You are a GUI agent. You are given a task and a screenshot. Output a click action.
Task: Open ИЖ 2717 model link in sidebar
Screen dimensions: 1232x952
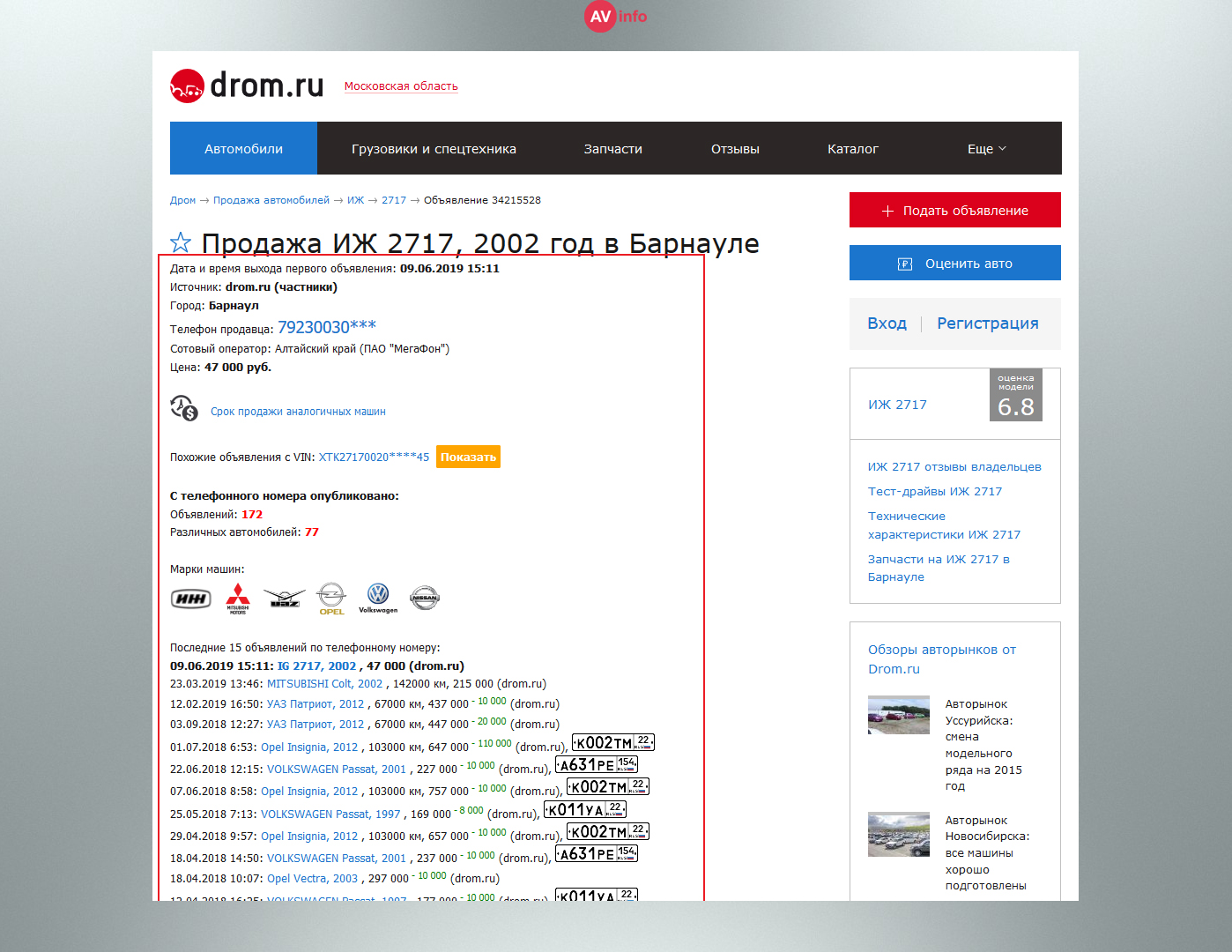click(x=897, y=405)
